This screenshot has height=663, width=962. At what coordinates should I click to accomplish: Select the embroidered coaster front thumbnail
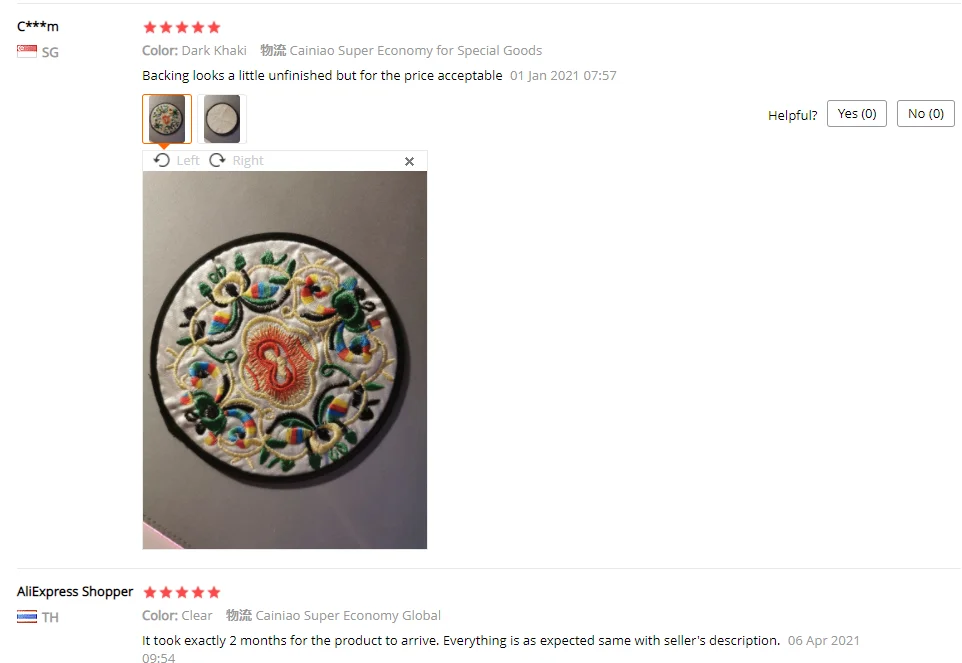point(167,119)
